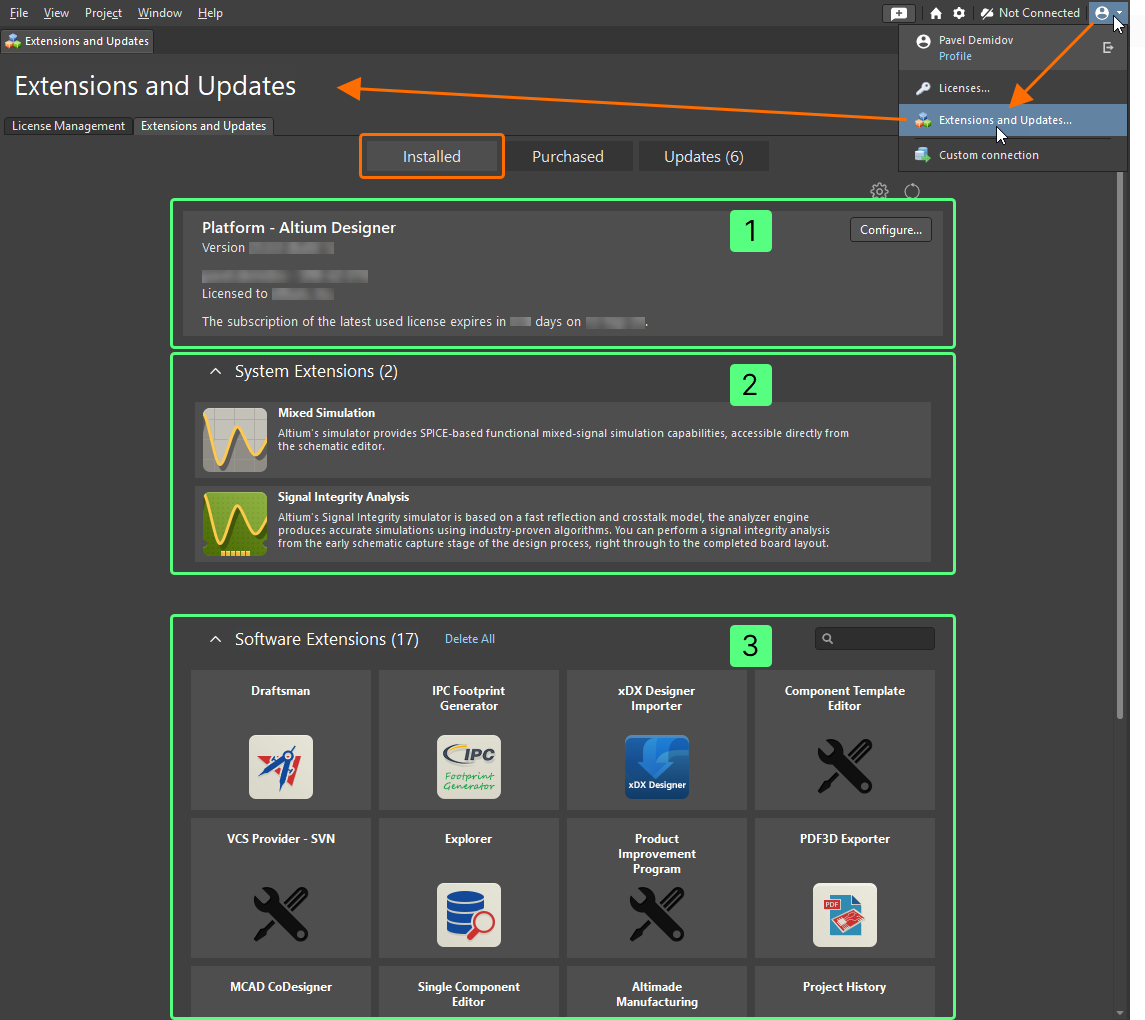Switch to the License Management tab
The height and width of the screenshot is (1020, 1145).
click(x=68, y=126)
